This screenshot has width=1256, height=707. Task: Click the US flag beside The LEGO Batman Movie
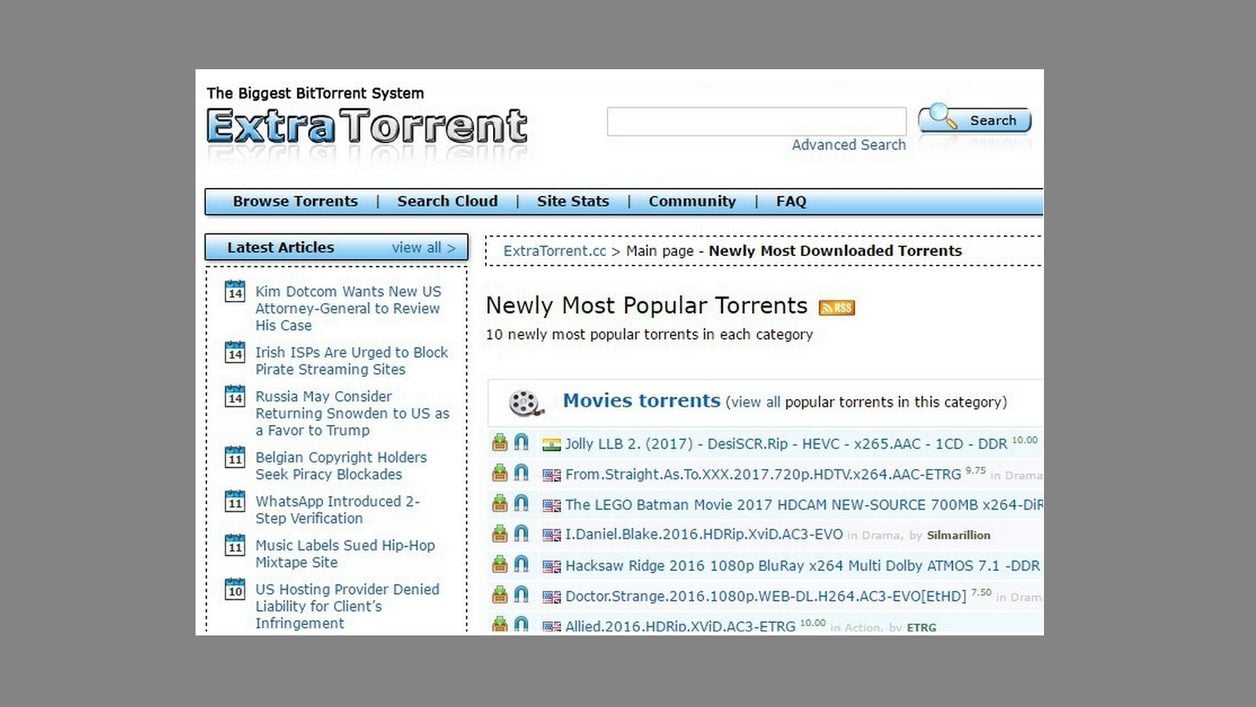pos(551,505)
